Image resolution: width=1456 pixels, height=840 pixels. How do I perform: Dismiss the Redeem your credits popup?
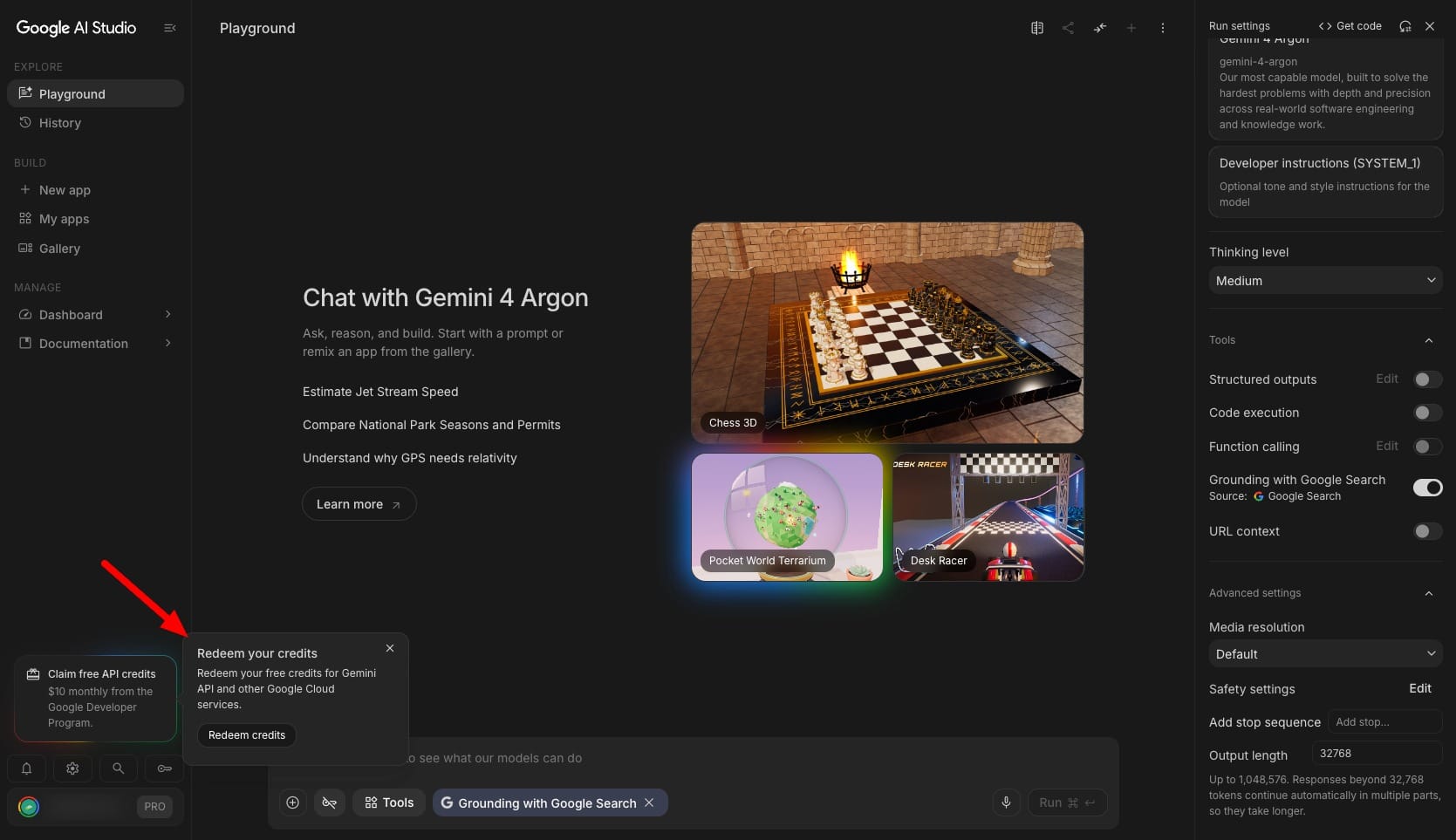pyautogui.click(x=390, y=648)
